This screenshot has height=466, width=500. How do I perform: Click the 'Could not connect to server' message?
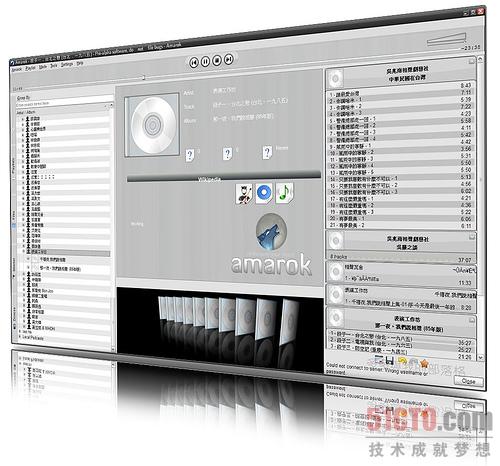pyautogui.click(x=377, y=370)
